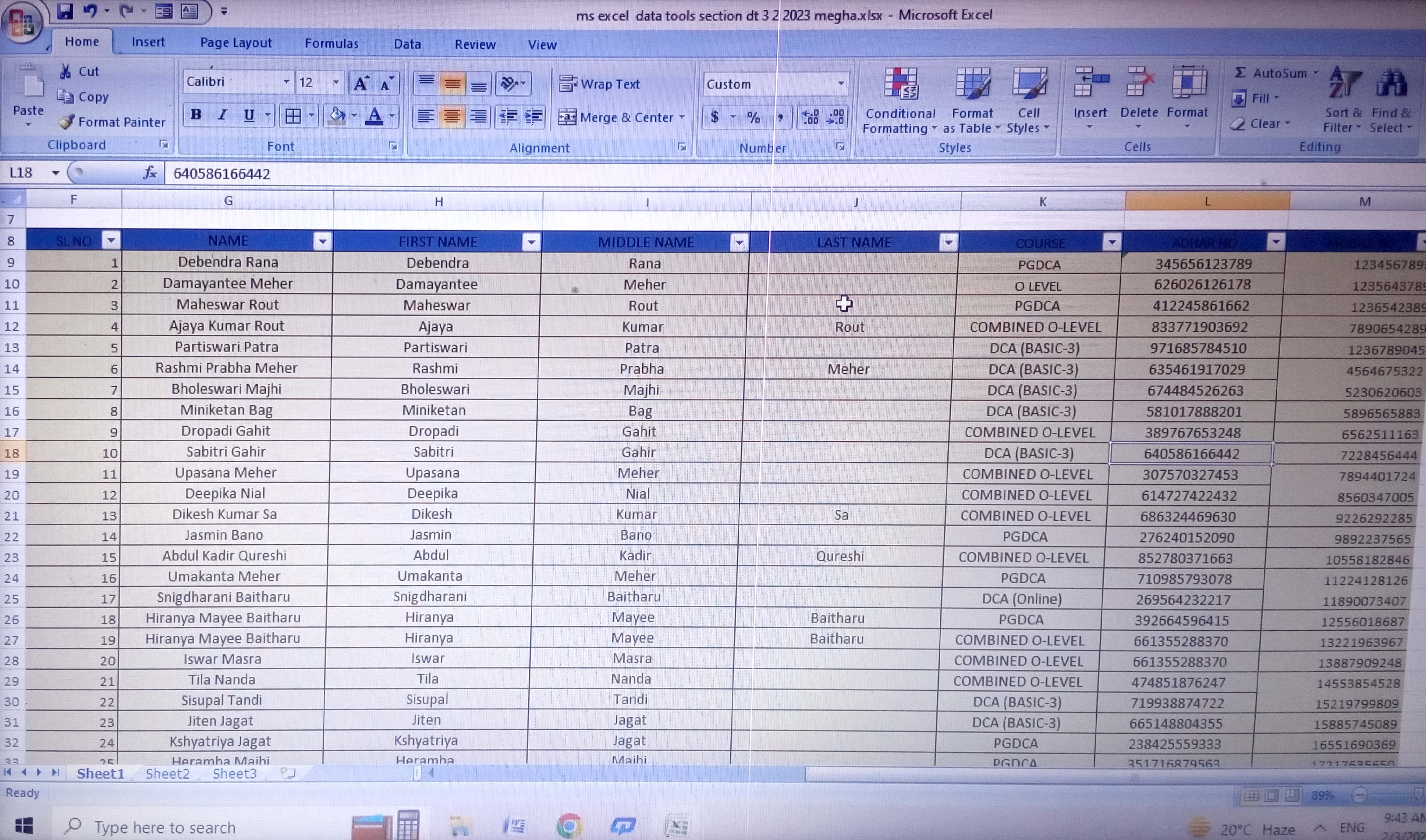
Task: Click the Increase Decimal icon
Action: pyautogui.click(x=810, y=117)
